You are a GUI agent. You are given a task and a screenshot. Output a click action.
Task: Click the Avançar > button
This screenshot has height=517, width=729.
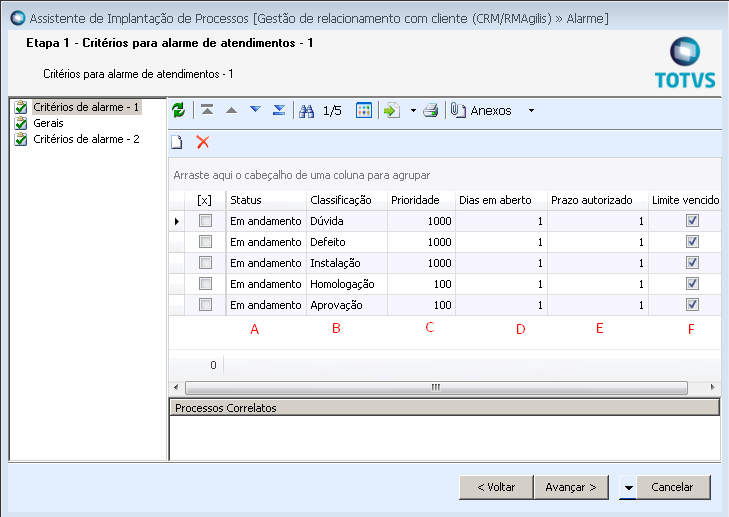tap(571, 487)
